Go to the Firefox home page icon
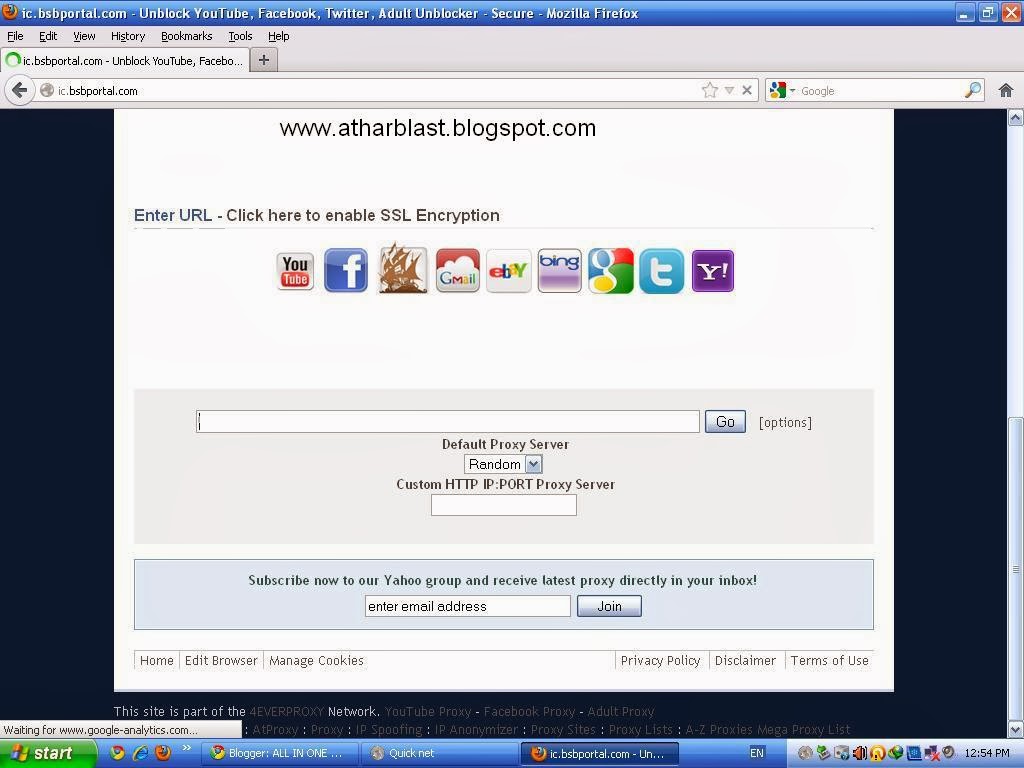Screen dimensions: 1024x768 [1006, 90]
